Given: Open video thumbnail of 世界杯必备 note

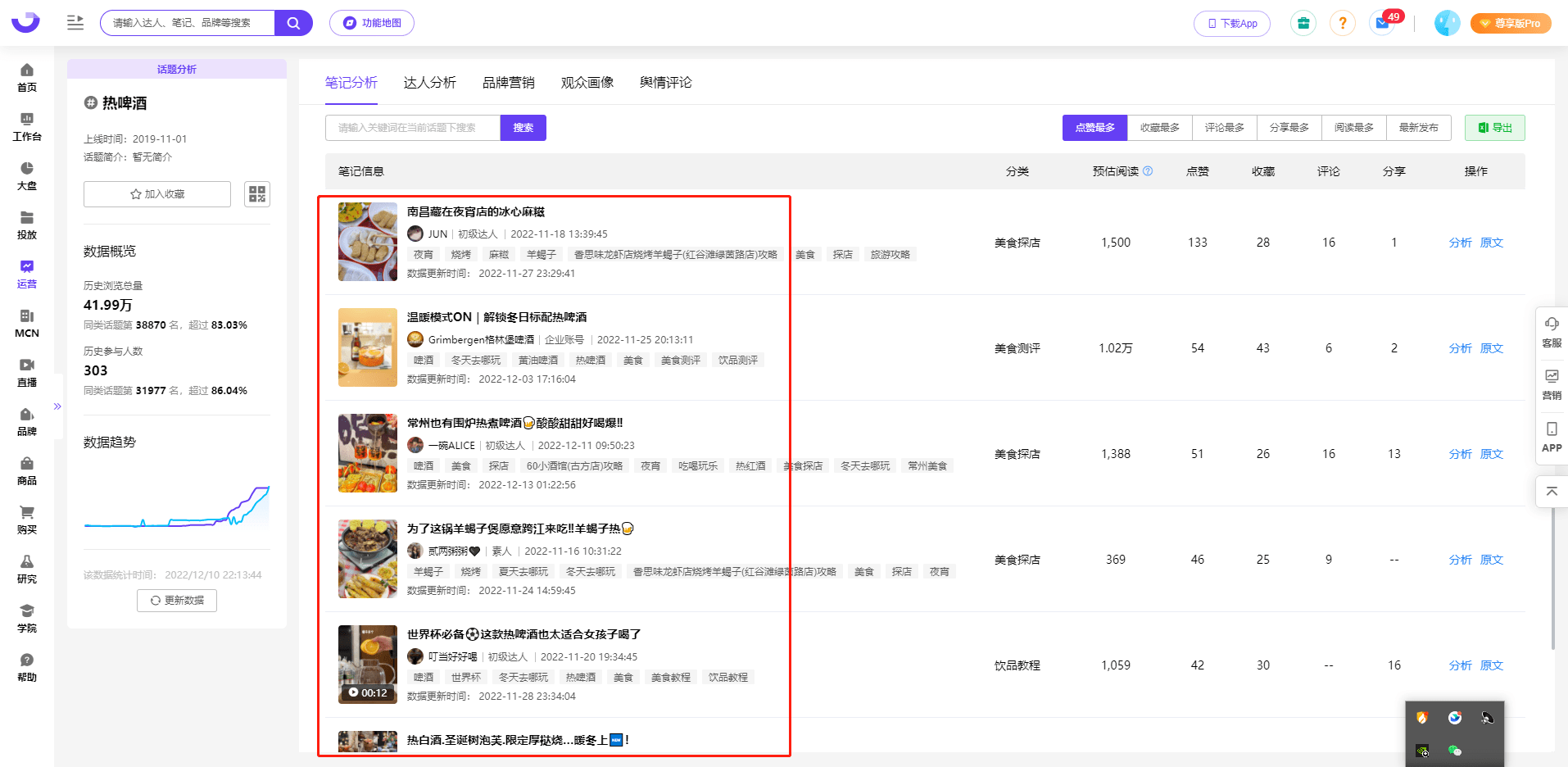Looking at the screenshot, I should pos(368,665).
